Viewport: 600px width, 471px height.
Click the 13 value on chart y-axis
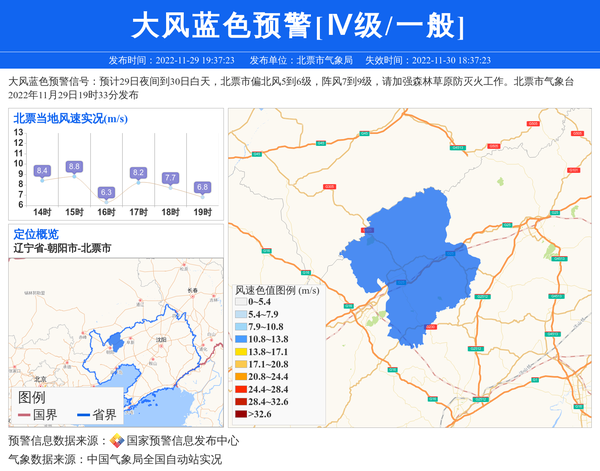point(18,132)
